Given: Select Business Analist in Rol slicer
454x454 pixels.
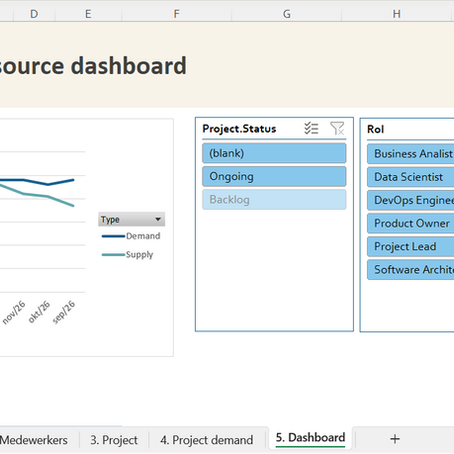Looking at the screenshot, I should tap(411, 154).
